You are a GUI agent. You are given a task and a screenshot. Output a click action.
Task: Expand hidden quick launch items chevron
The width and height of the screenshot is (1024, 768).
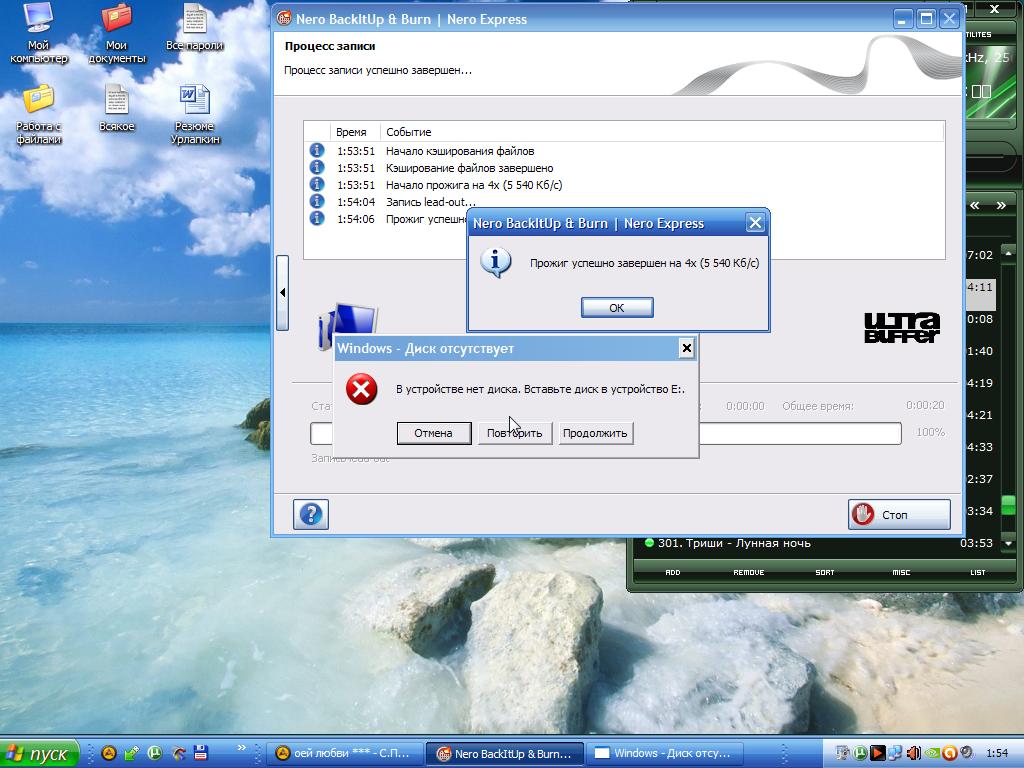[241, 748]
